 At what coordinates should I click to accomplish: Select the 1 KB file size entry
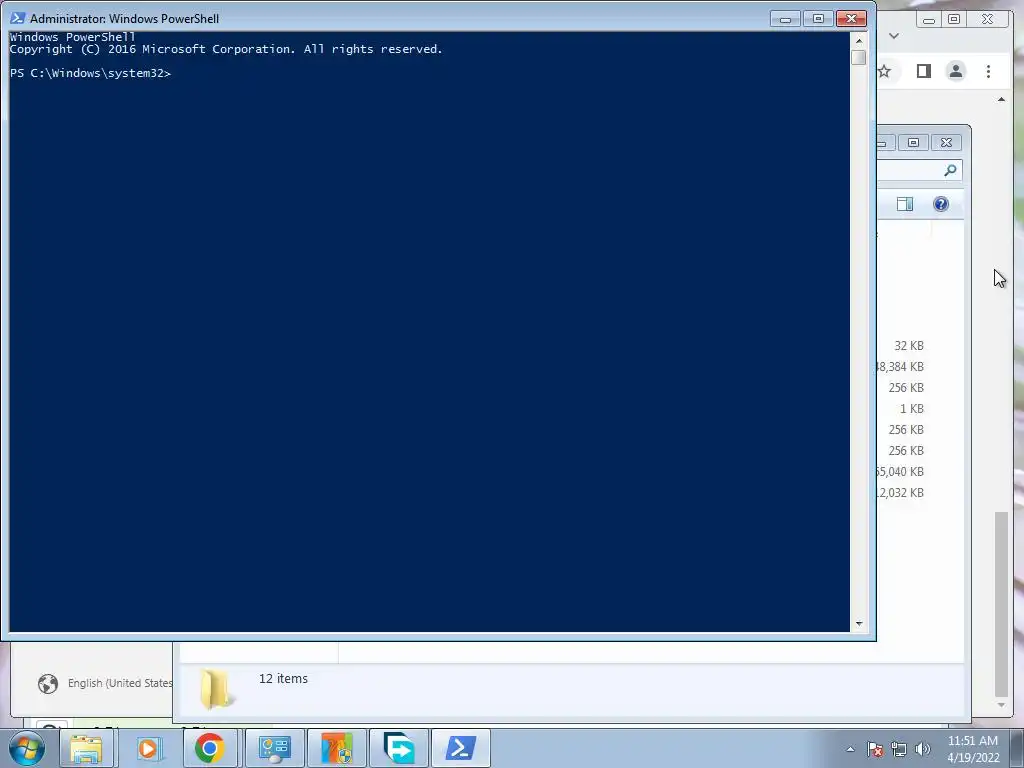912,409
